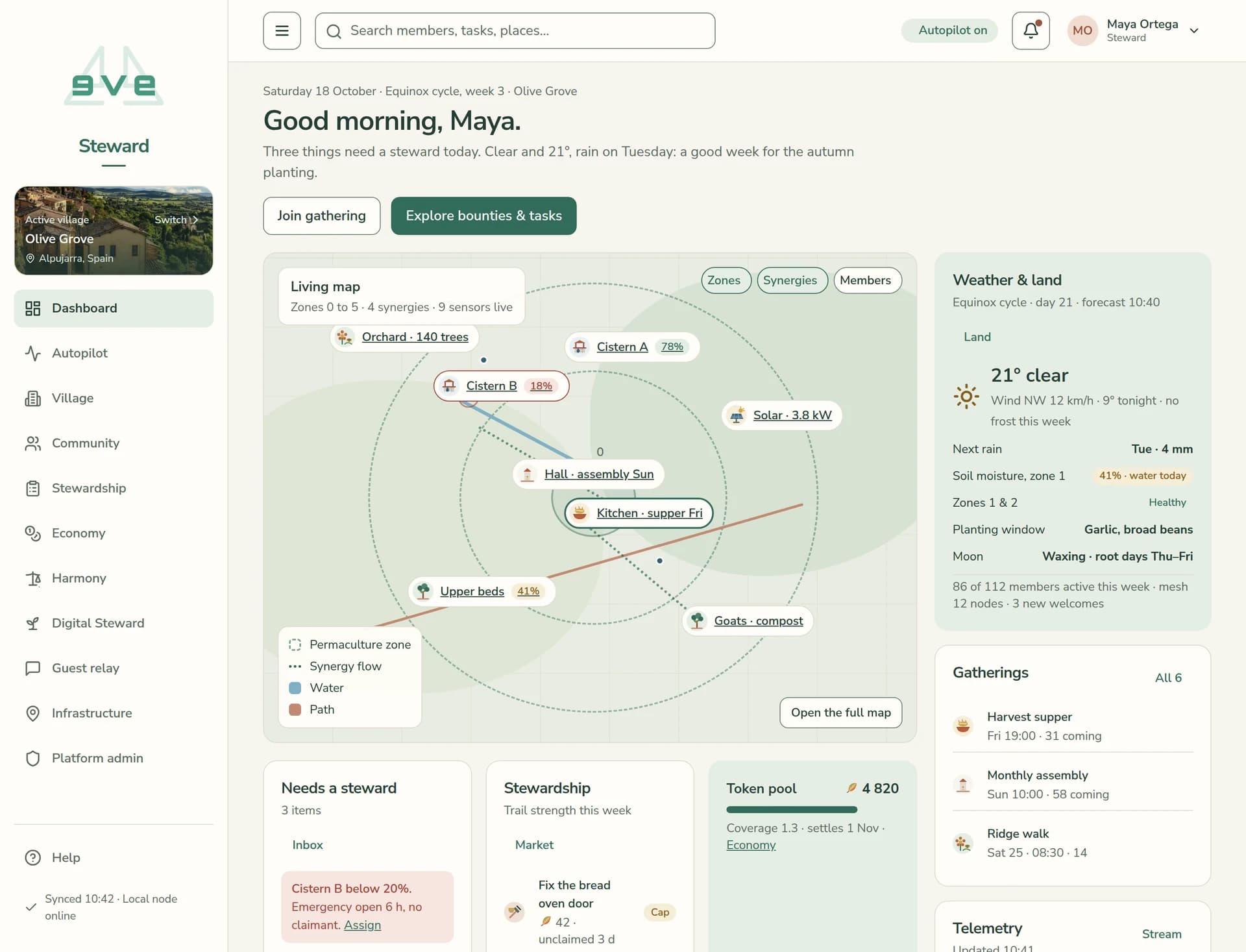Select the Inbox tab
The height and width of the screenshot is (952, 1246).
click(308, 845)
